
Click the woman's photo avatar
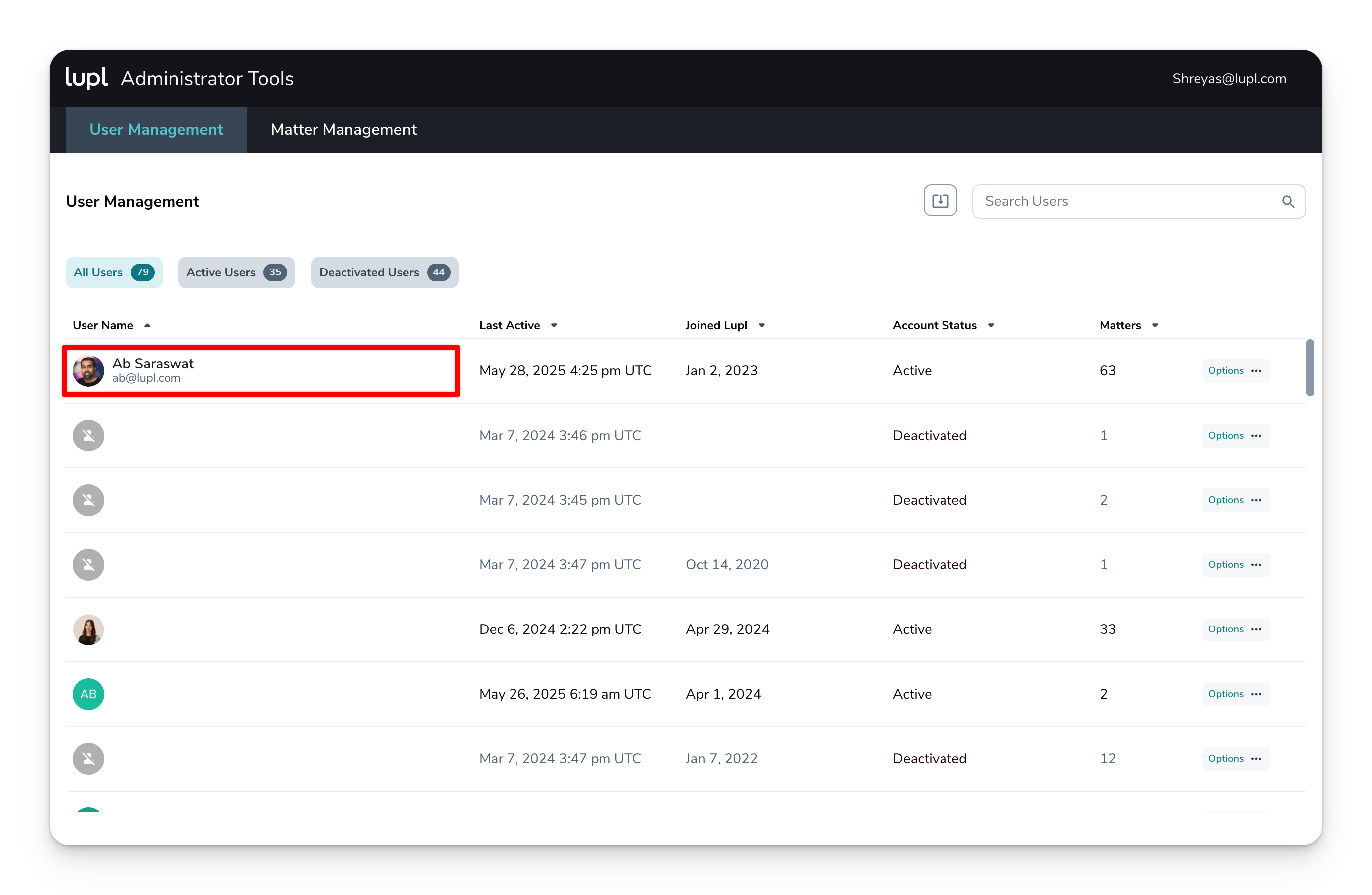pos(88,629)
